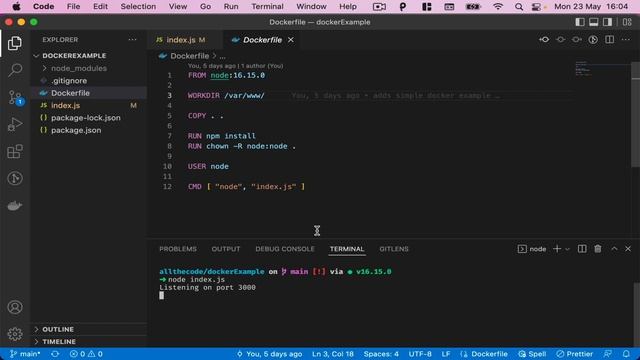Open the Explorer view in activity bar

pyautogui.click(x=15, y=43)
